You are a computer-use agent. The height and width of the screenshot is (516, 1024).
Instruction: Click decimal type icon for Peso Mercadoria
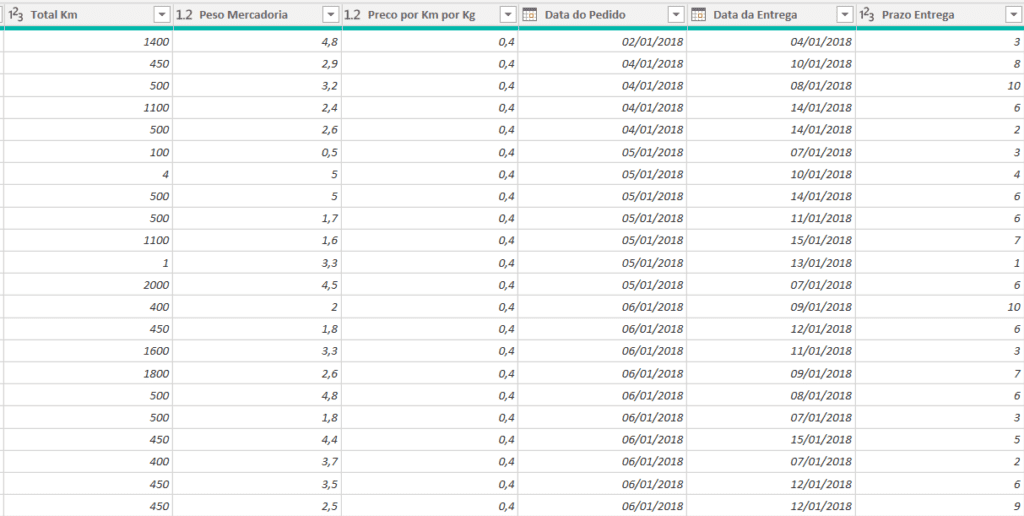pos(185,15)
